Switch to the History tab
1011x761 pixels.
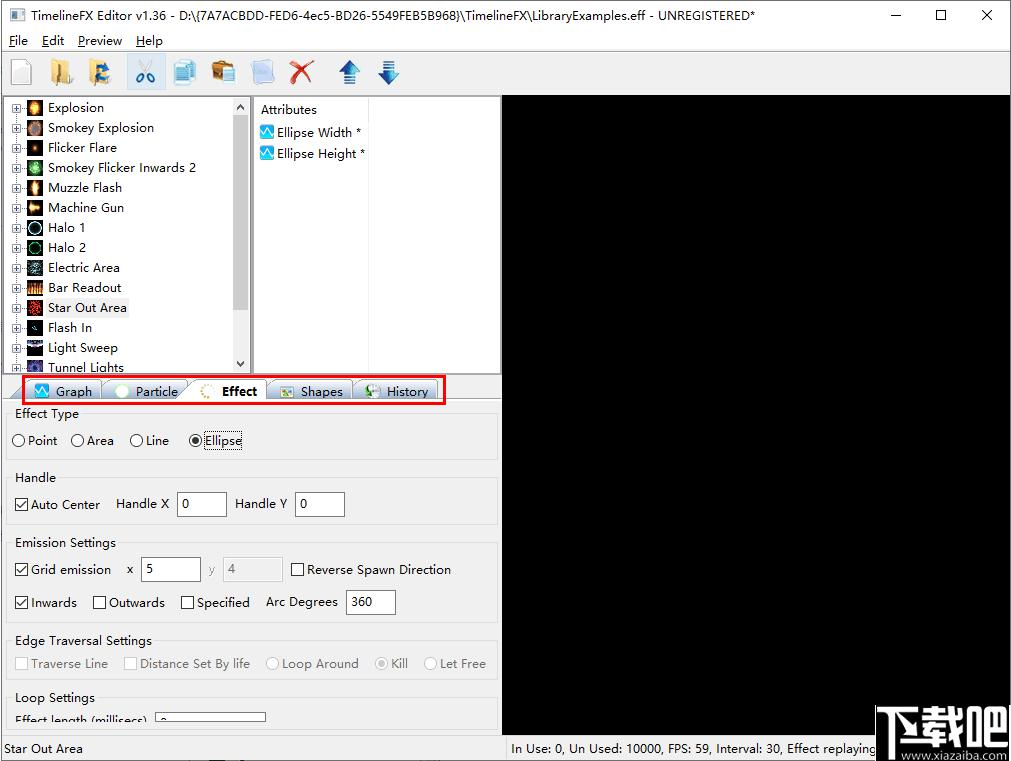[396, 391]
